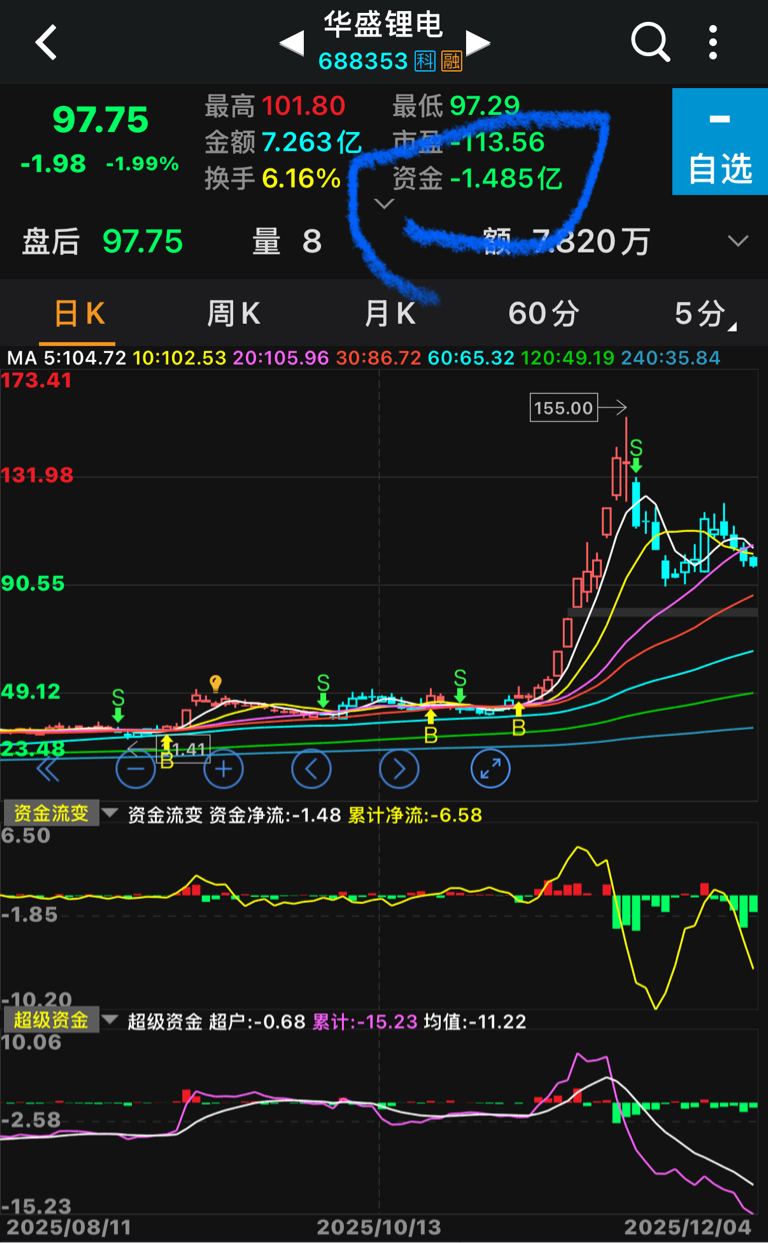Viewport: 768px width, 1243px height.
Task: Tap the B marker beside 1.41 label
Action: 167,754
